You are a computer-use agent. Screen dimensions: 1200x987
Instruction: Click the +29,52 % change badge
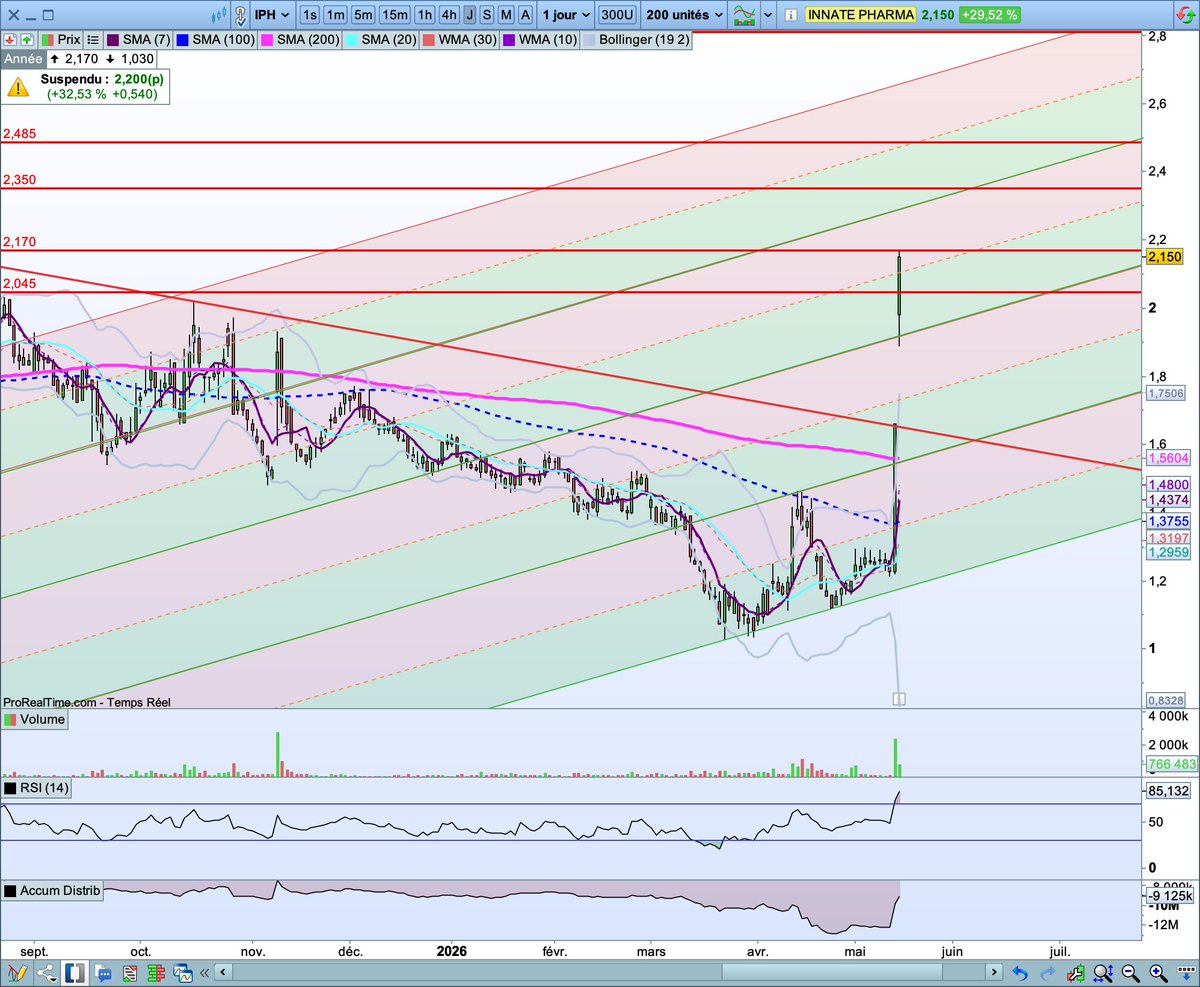pos(990,15)
